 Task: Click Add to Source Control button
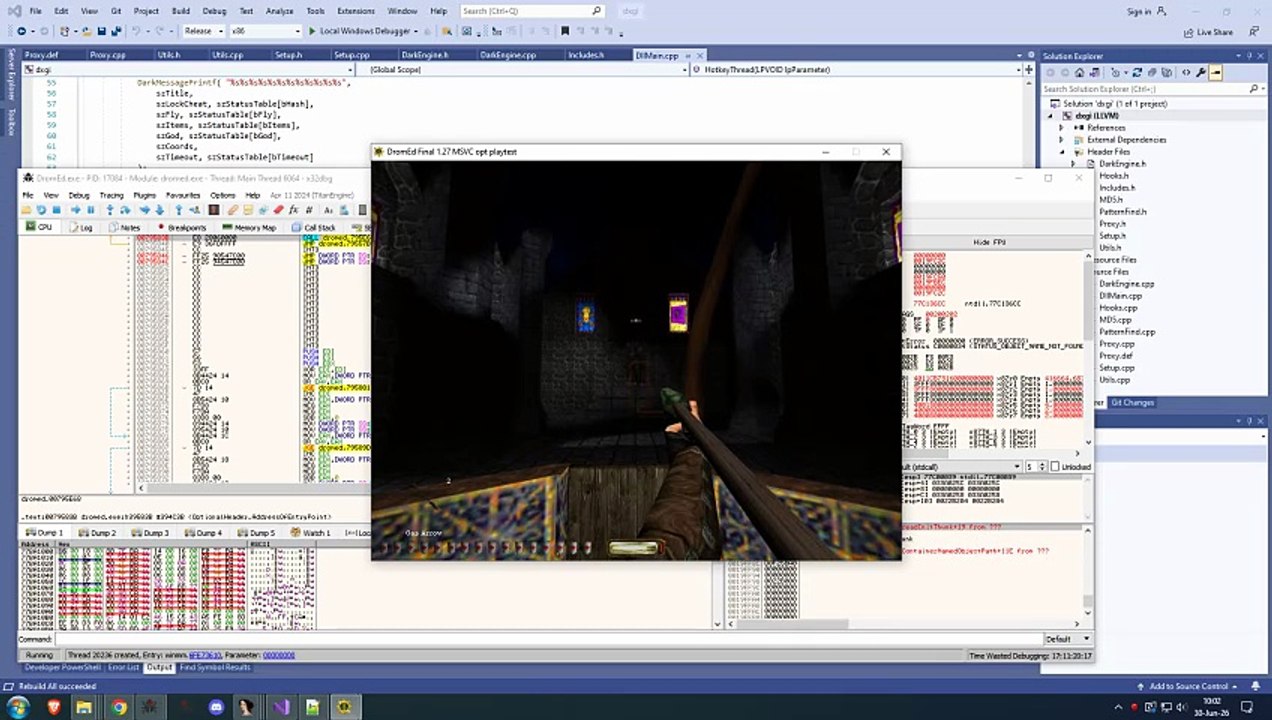(1188, 686)
